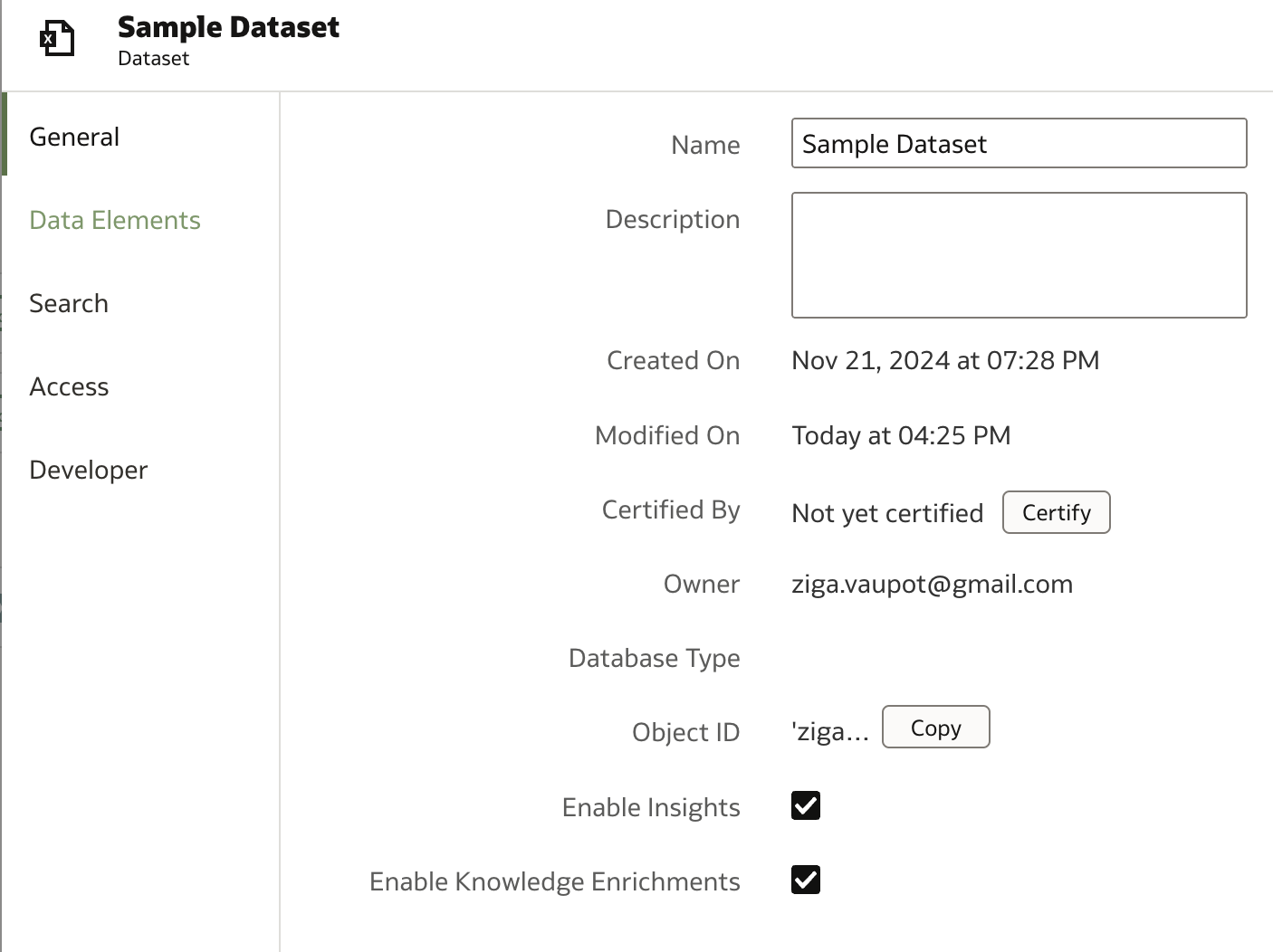Click the Name input field
The image size is (1273, 952).
coord(1019,143)
